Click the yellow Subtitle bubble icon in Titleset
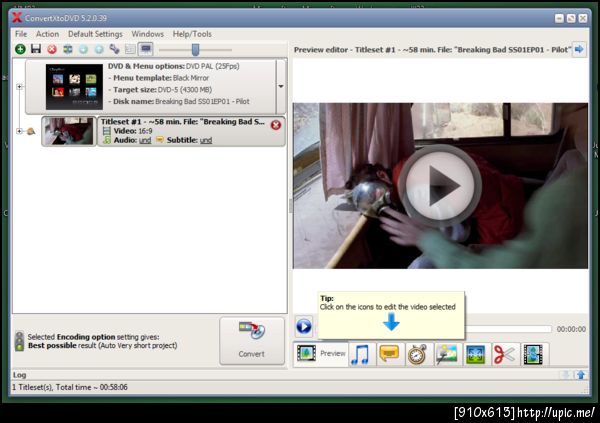The image size is (600, 423). tap(160, 140)
